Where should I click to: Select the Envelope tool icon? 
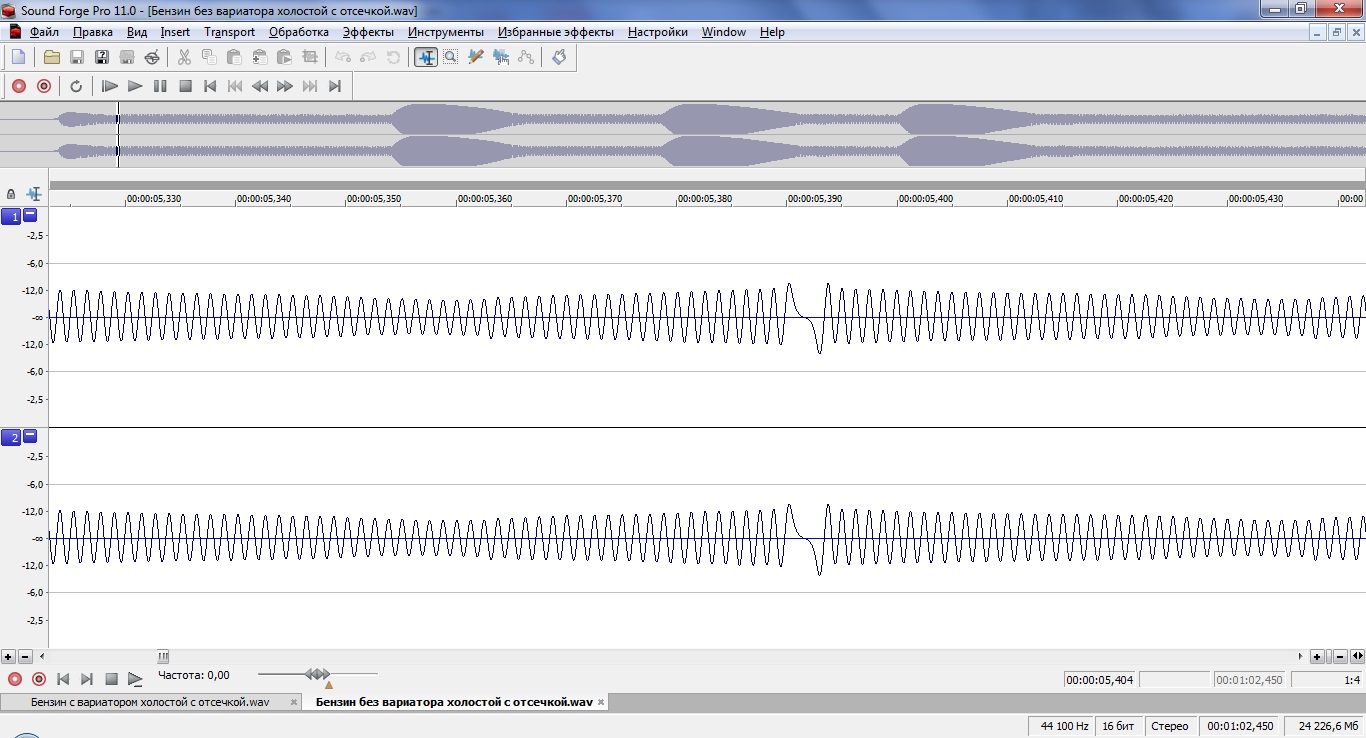526,57
